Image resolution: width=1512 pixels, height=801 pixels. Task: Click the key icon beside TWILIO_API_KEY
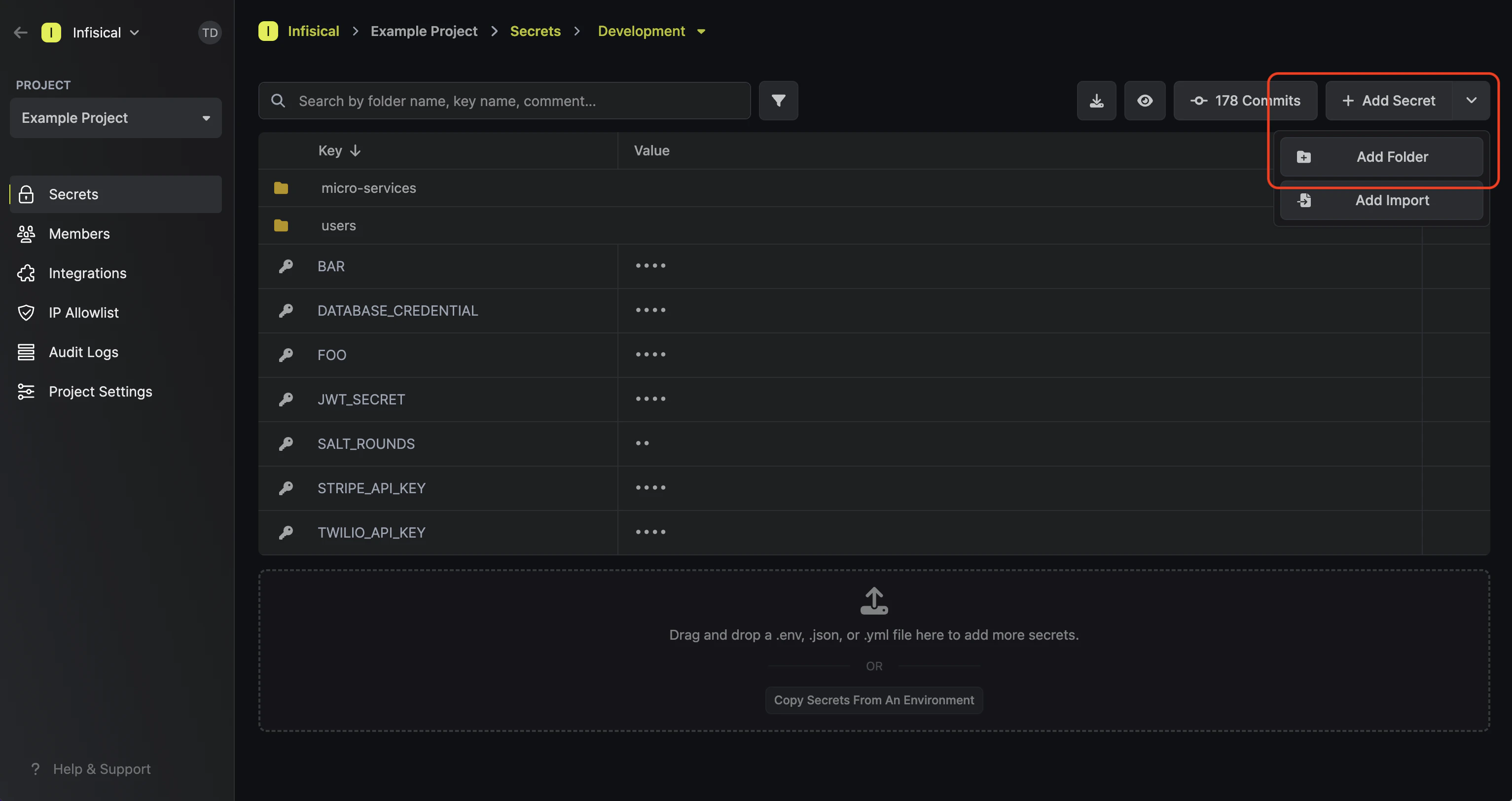[x=286, y=532]
